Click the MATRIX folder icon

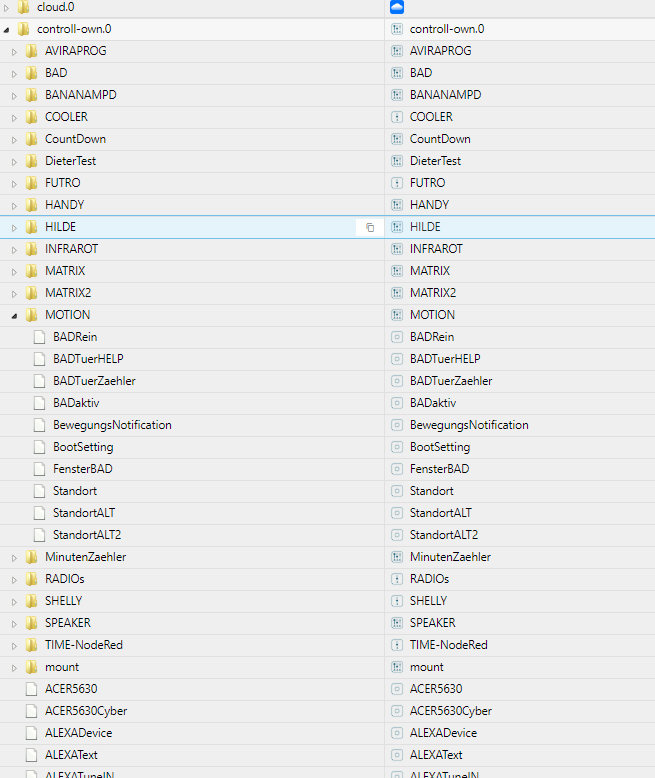31,271
